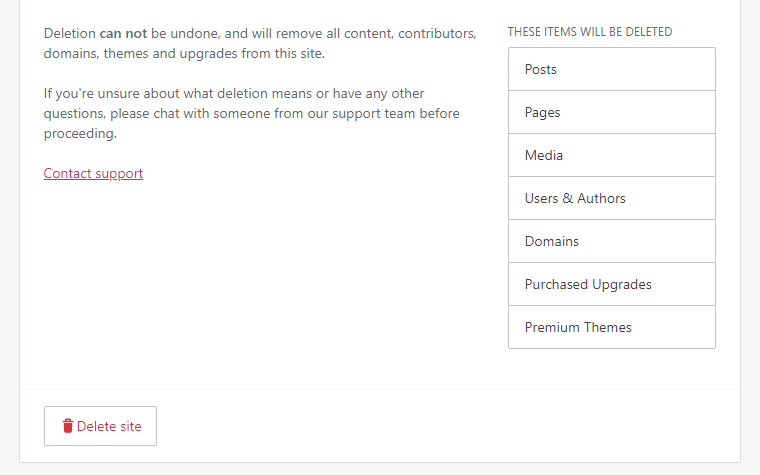Choose the Users & Authors item
This screenshot has width=760, height=475.
pos(611,198)
